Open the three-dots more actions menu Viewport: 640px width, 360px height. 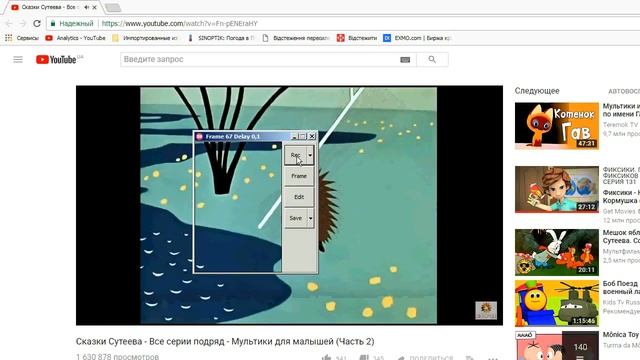click(x=493, y=358)
